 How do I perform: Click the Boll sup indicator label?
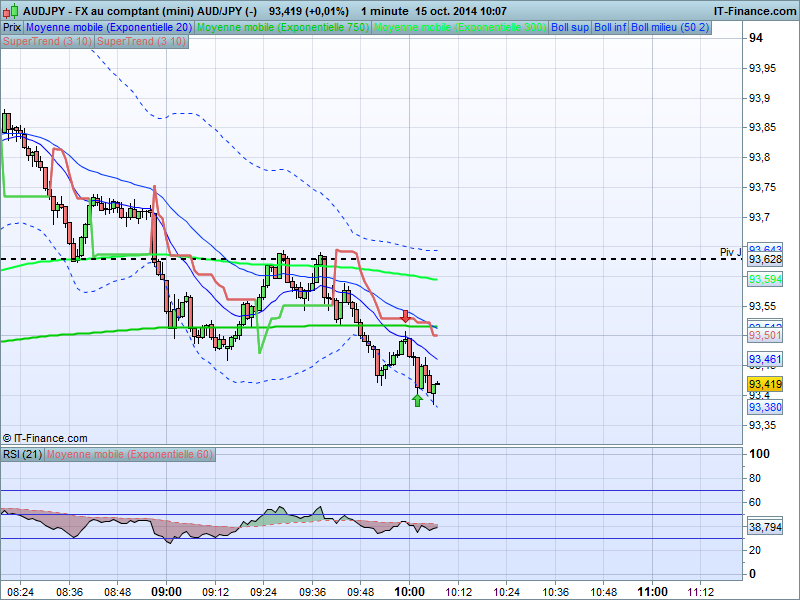(570, 28)
